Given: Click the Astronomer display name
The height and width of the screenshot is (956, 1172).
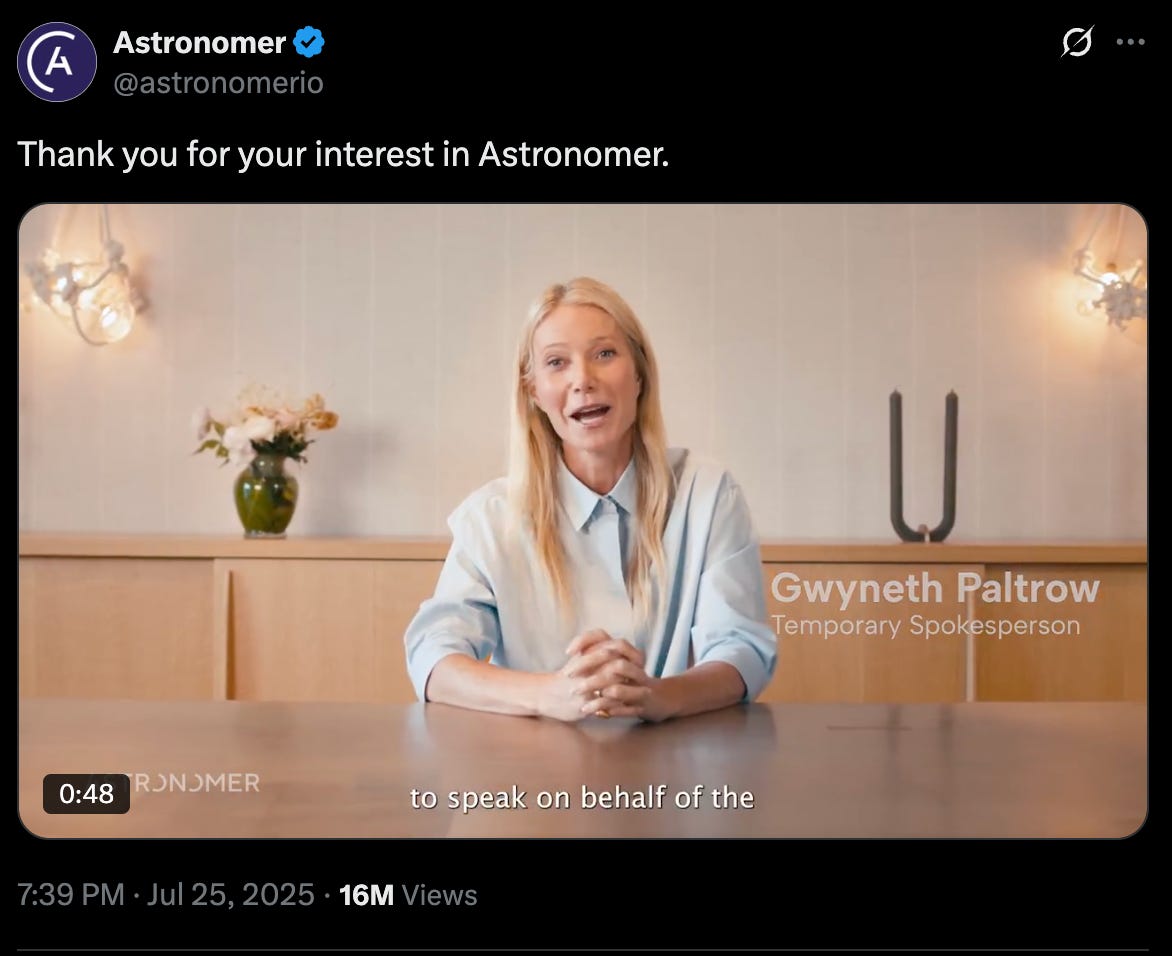Looking at the screenshot, I should click(x=200, y=43).
